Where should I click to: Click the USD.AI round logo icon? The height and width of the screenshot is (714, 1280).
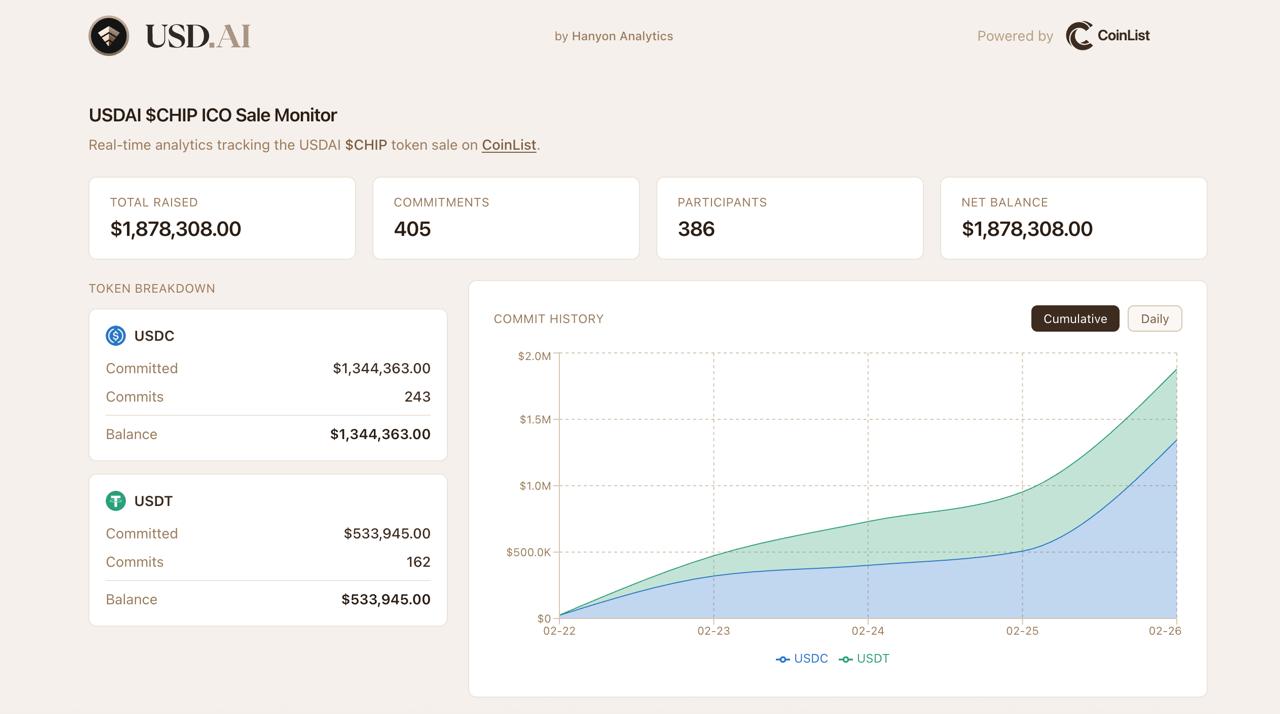click(109, 36)
